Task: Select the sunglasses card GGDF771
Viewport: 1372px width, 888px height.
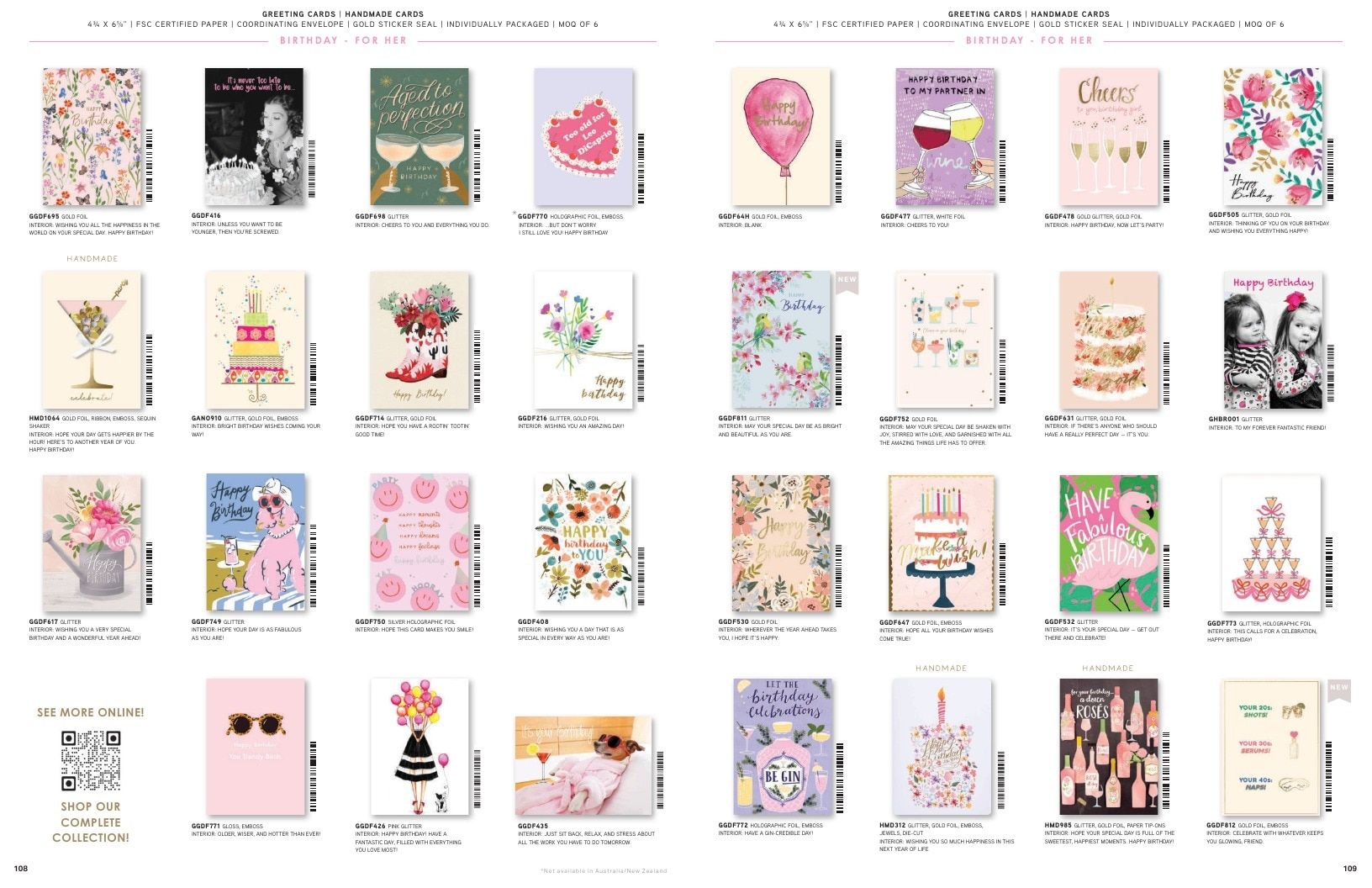Action: [x=256, y=747]
